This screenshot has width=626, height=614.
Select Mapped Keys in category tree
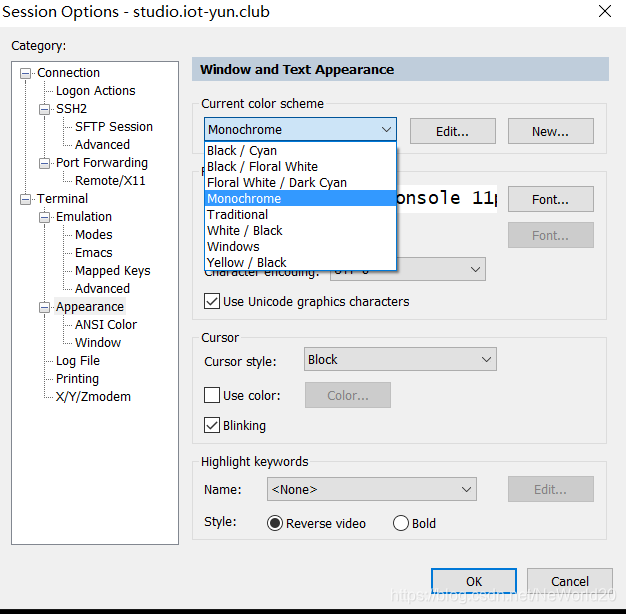[113, 271]
